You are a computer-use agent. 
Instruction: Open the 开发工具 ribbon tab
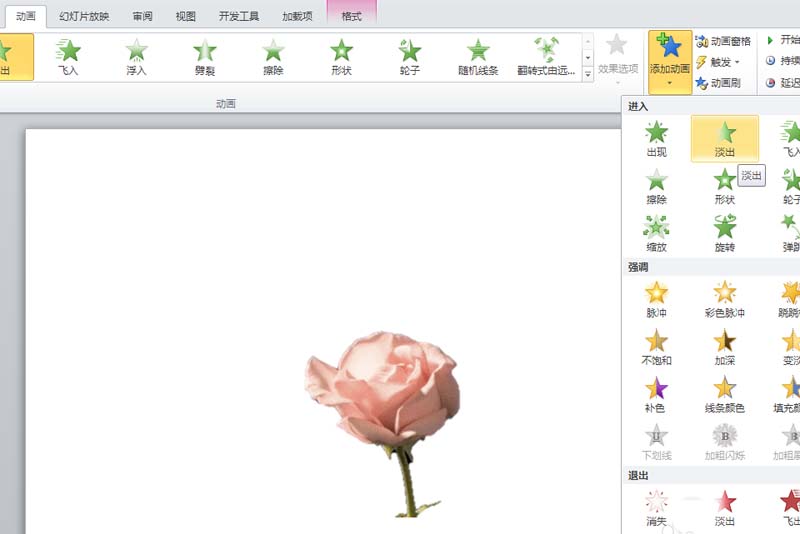(239, 16)
